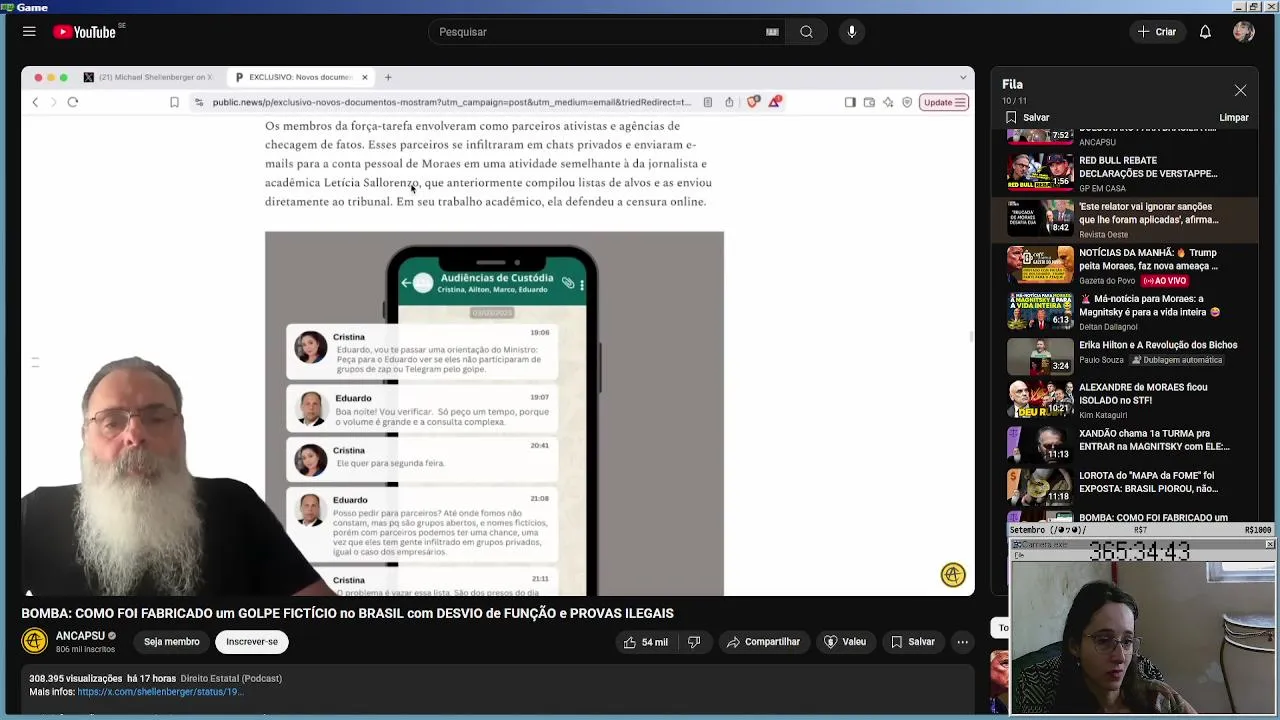Click Brave shields lion icon
Image resolution: width=1280 pixels, height=720 pixels.
pyautogui.click(x=753, y=102)
